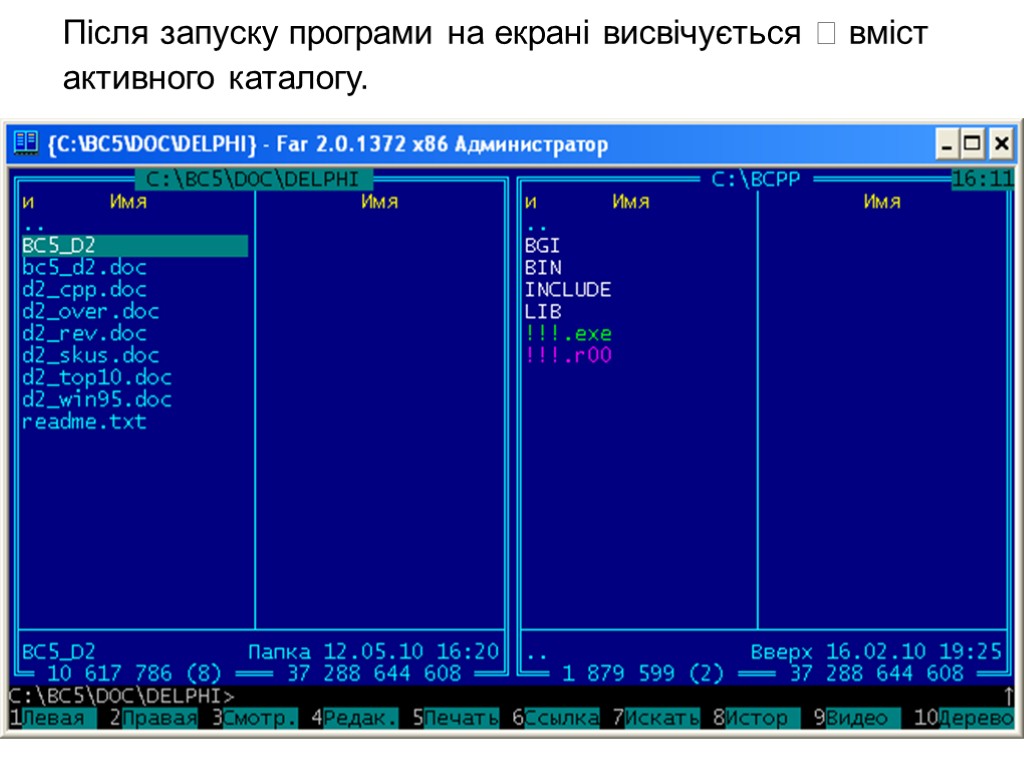Click the first Имя column header in right panel
The image size is (1024, 768).
tap(631, 202)
